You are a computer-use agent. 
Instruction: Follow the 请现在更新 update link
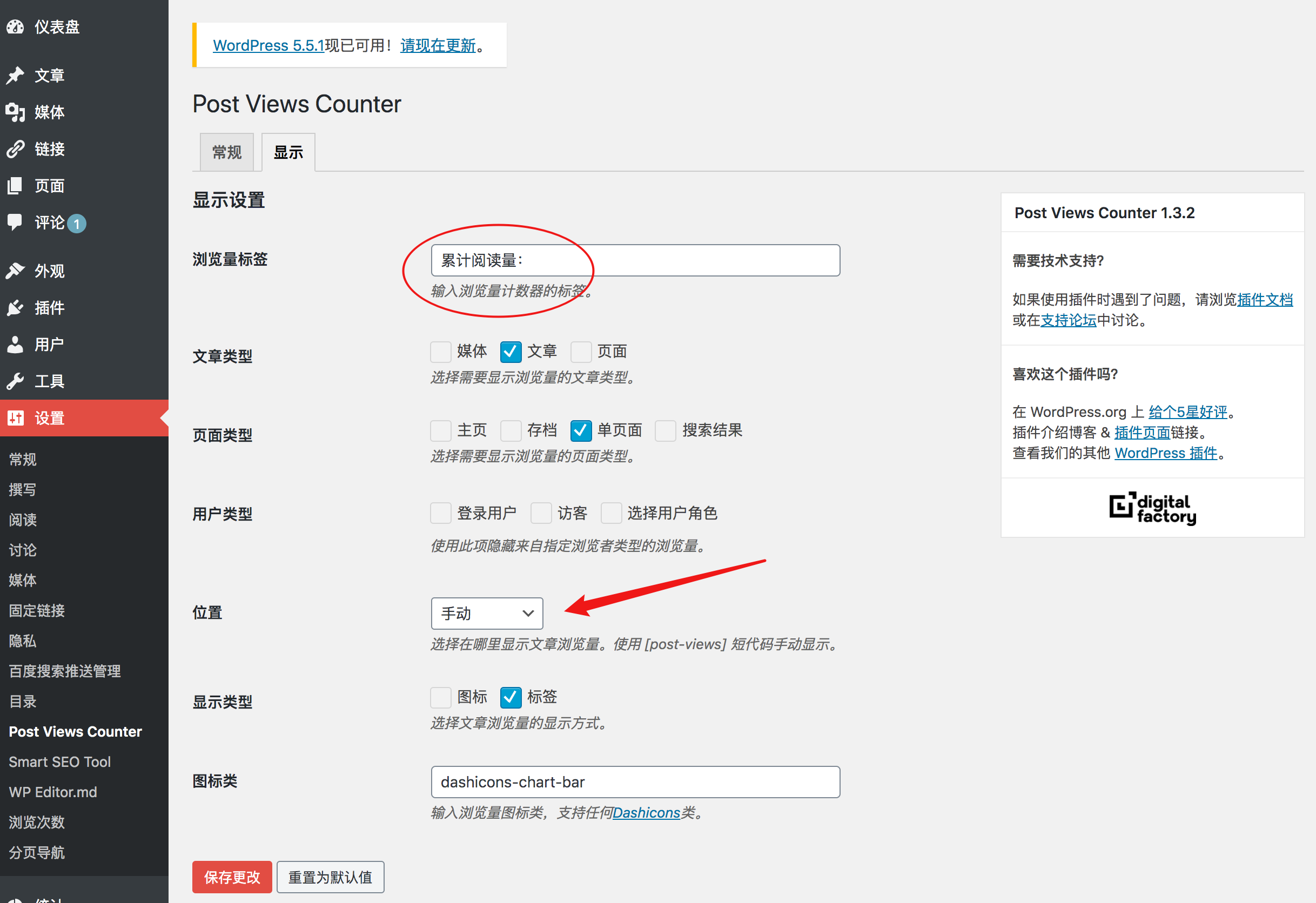[x=437, y=45]
